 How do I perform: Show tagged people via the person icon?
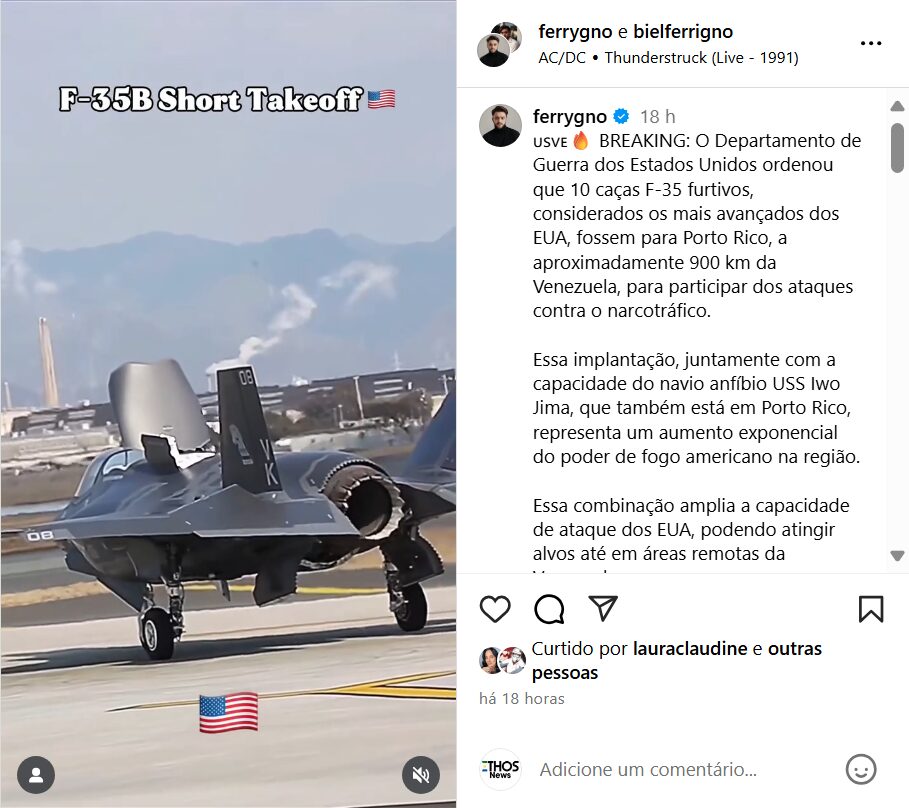36,775
